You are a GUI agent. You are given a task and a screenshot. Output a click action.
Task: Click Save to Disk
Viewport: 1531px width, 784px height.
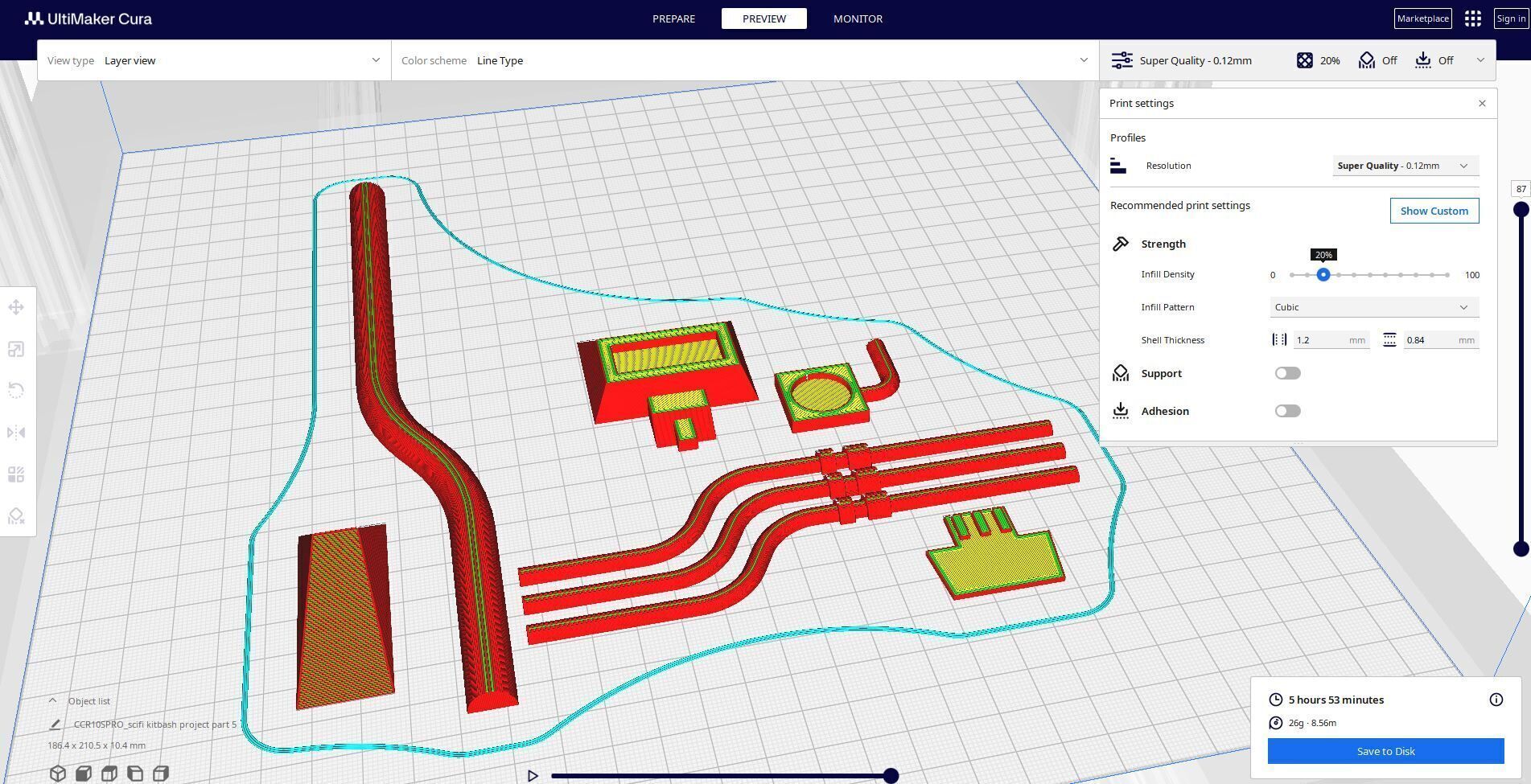1385,751
